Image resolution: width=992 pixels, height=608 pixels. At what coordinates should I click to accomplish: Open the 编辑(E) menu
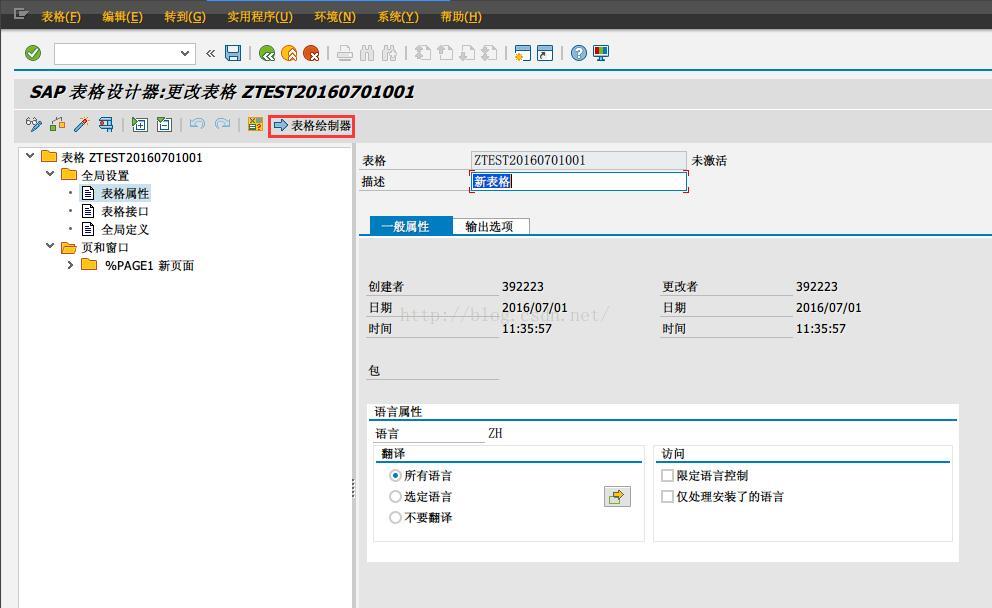[122, 17]
